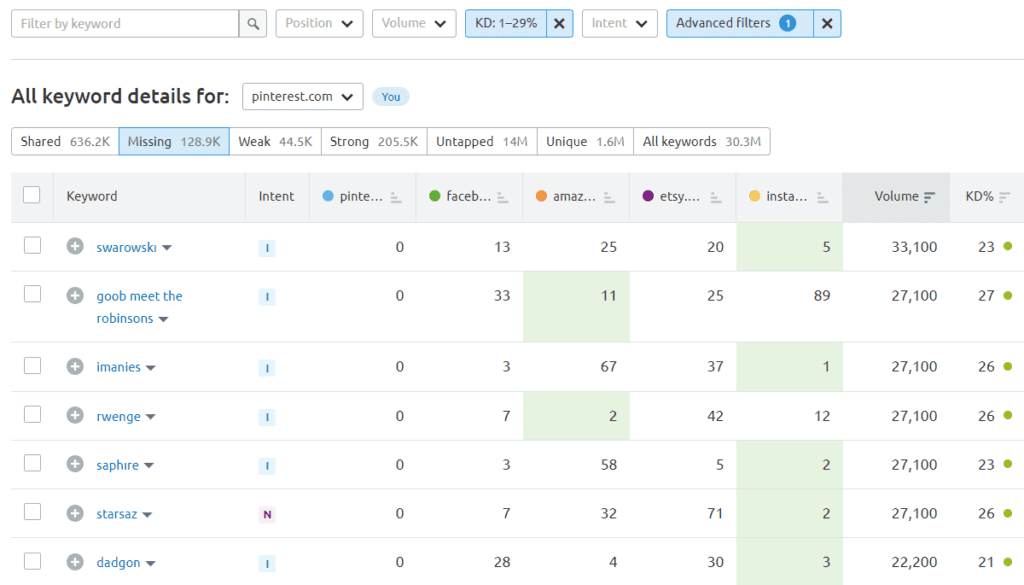Image resolution: width=1024 pixels, height=585 pixels.
Task: Click the blue pinterest column color dot
Action: point(328,196)
